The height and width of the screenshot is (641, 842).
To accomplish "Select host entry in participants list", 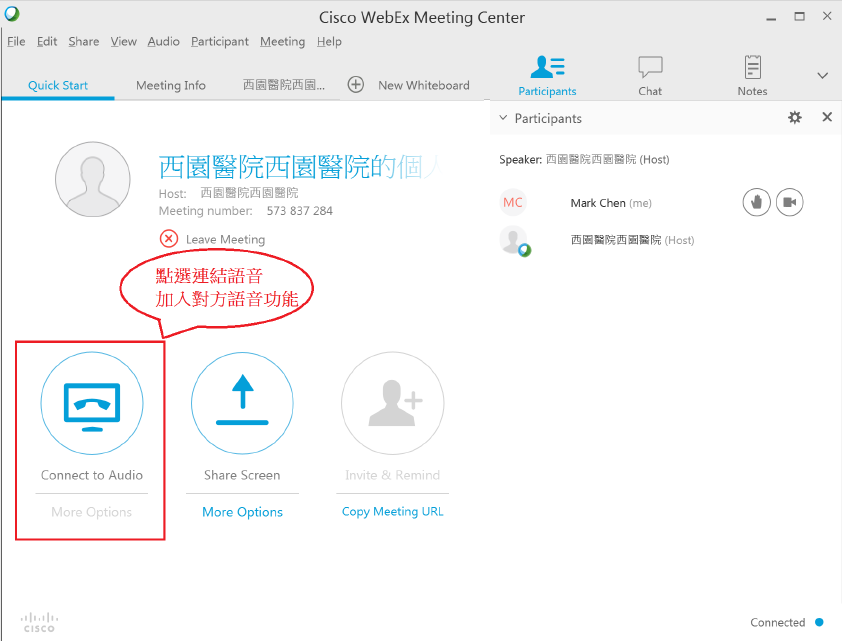I will coord(631,240).
